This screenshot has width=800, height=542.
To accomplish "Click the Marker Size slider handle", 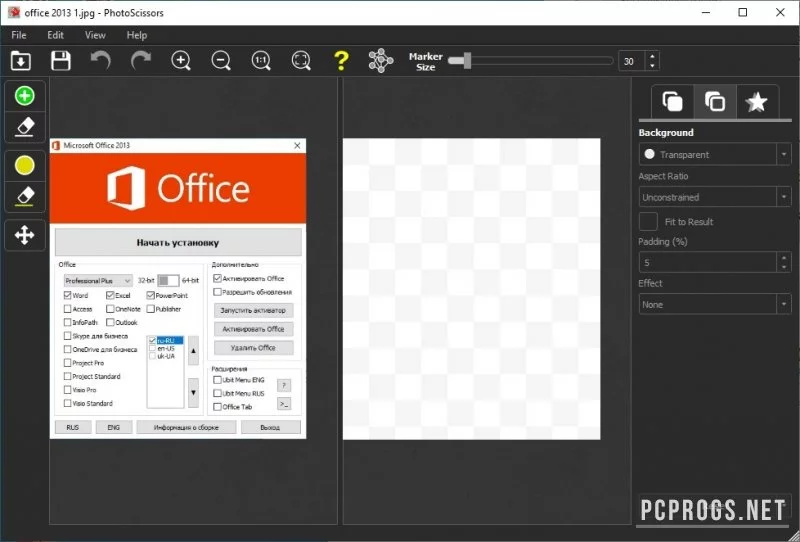I will click(x=467, y=61).
